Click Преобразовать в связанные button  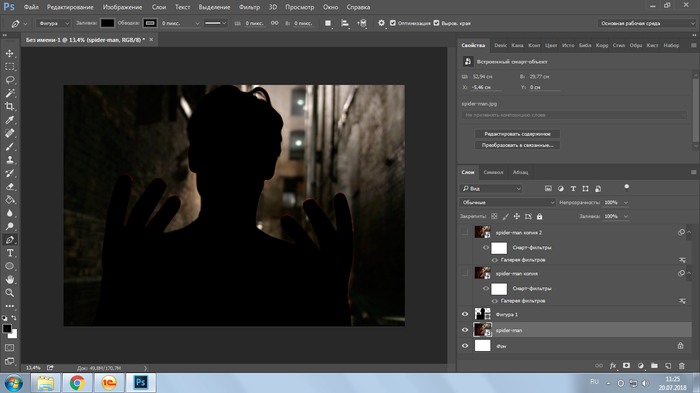pyautogui.click(x=517, y=145)
